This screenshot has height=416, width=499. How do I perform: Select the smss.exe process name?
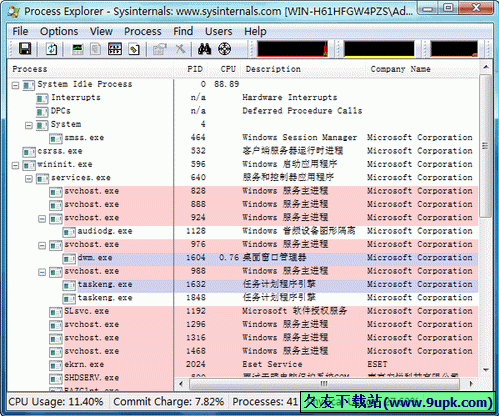[84, 138]
